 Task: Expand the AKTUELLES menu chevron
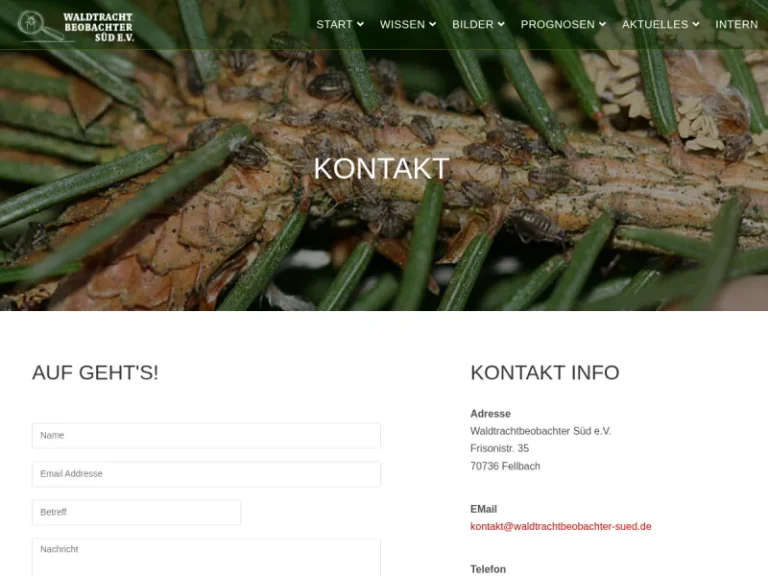pos(696,24)
